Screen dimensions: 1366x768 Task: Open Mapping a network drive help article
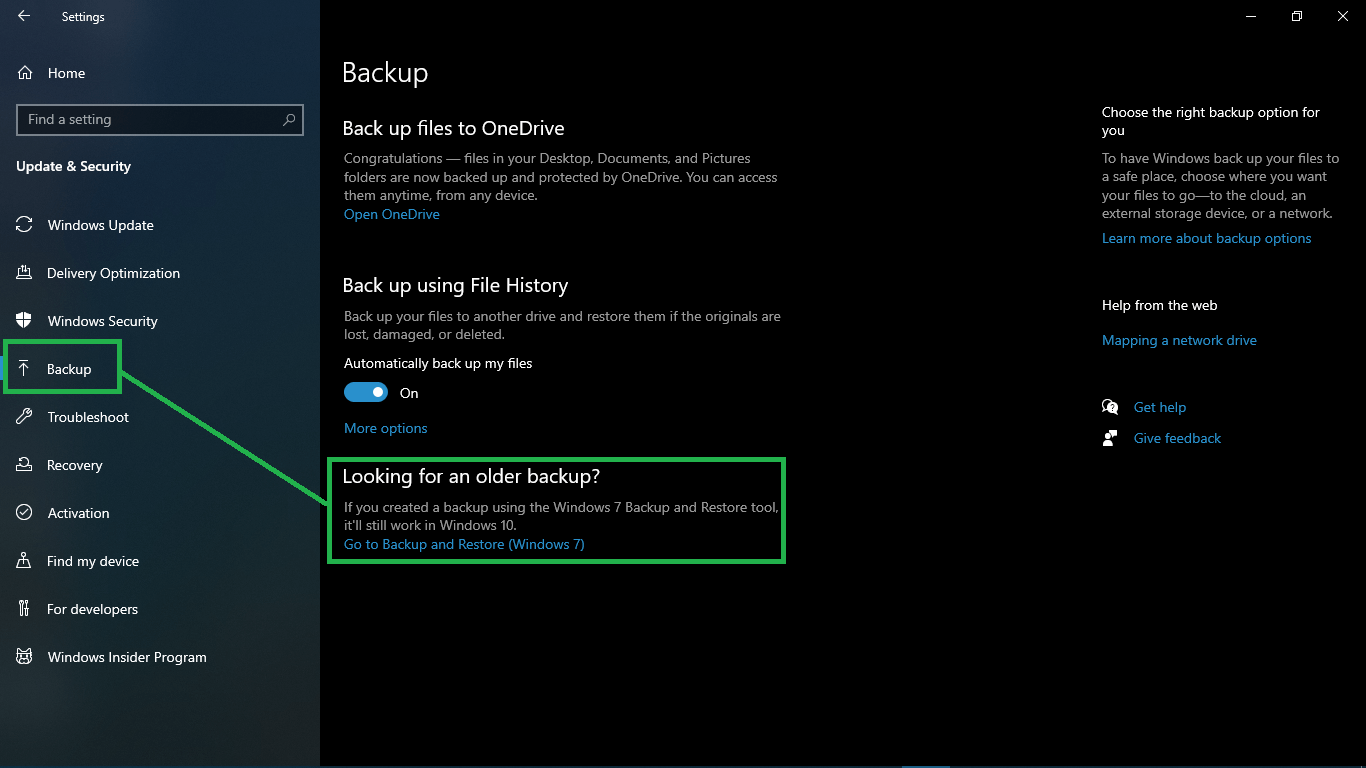(1179, 340)
